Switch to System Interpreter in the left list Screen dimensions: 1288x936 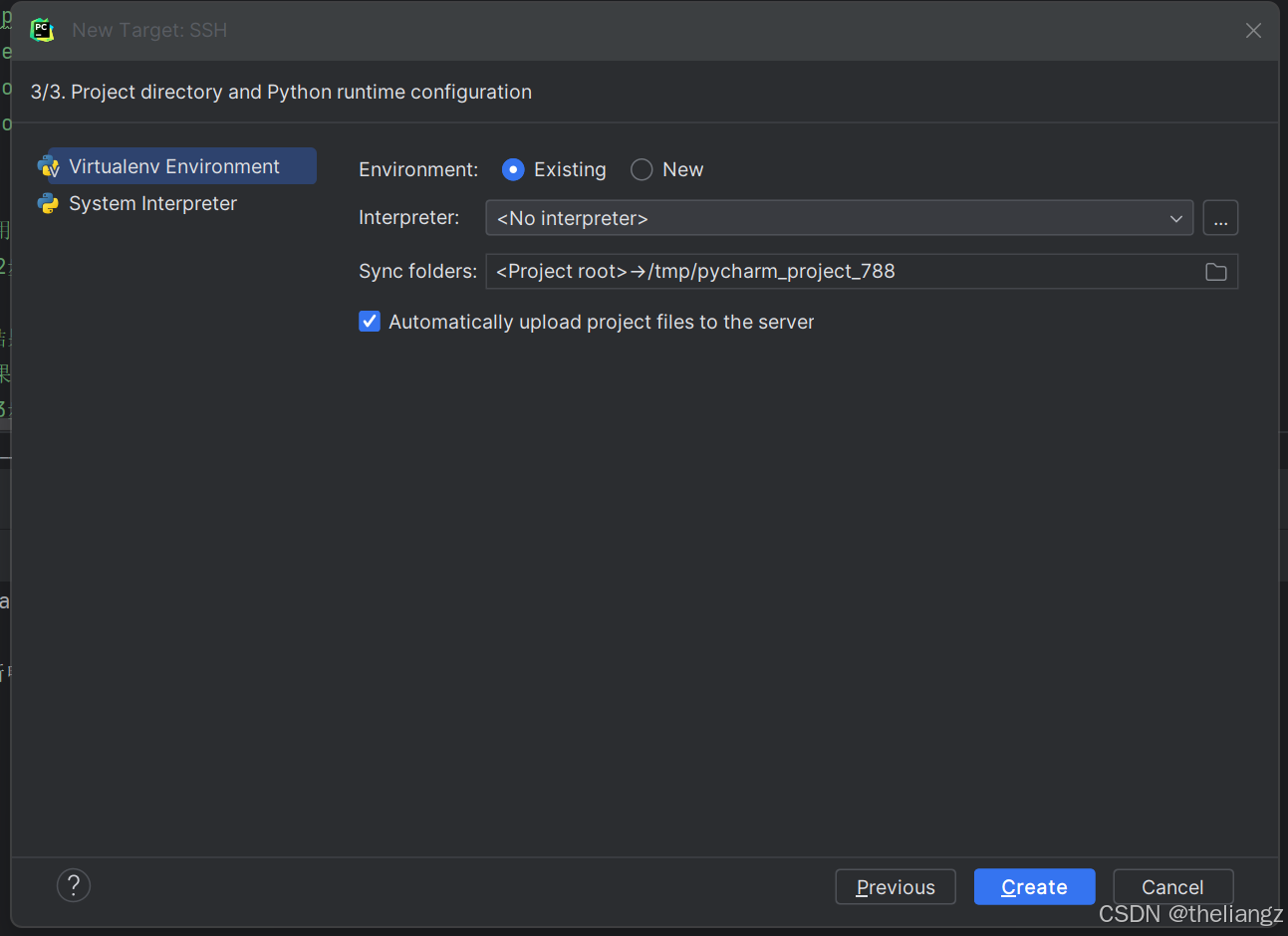(x=152, y=203)
